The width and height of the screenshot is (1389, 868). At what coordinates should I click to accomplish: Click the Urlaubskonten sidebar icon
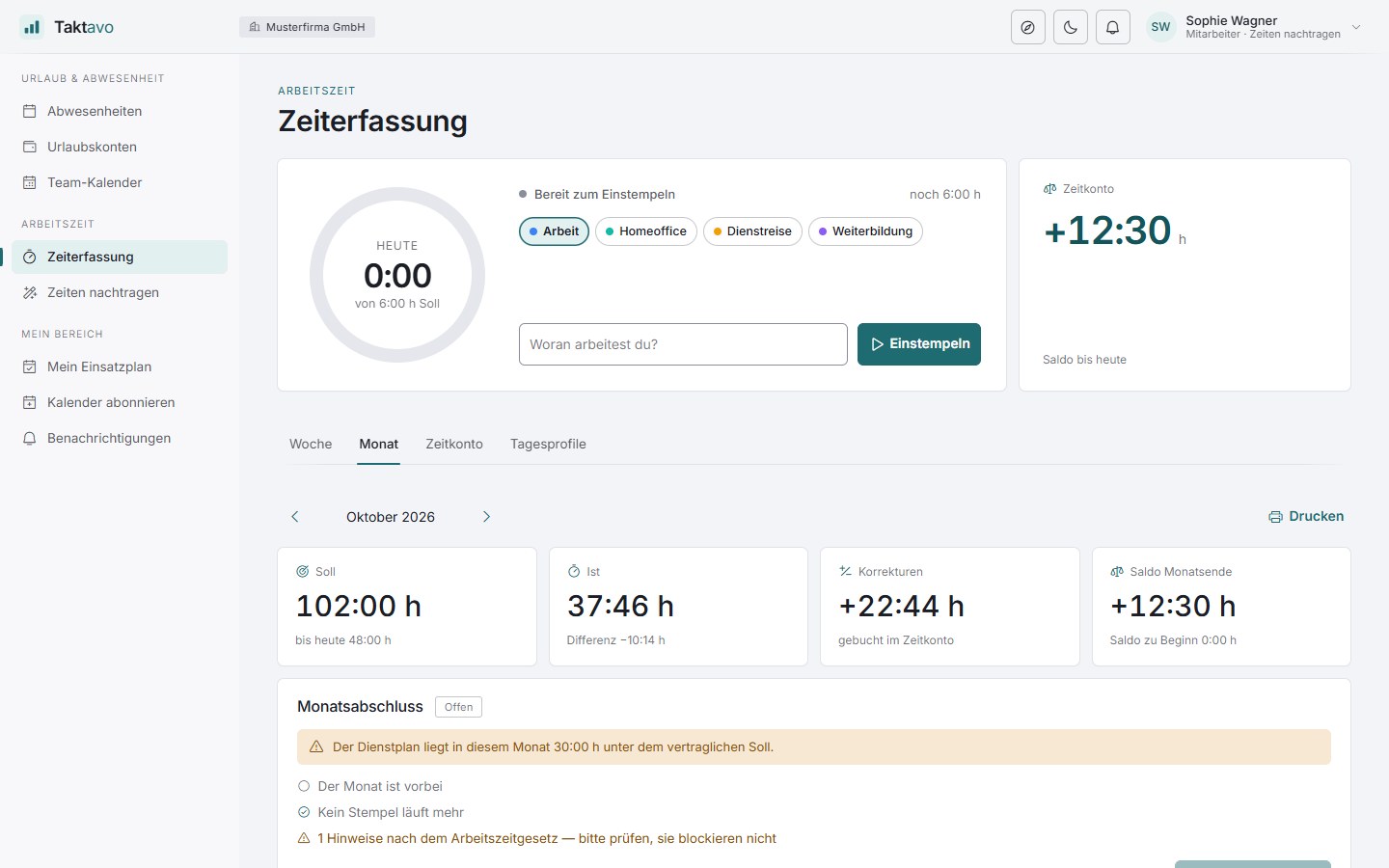pos(30,147)
